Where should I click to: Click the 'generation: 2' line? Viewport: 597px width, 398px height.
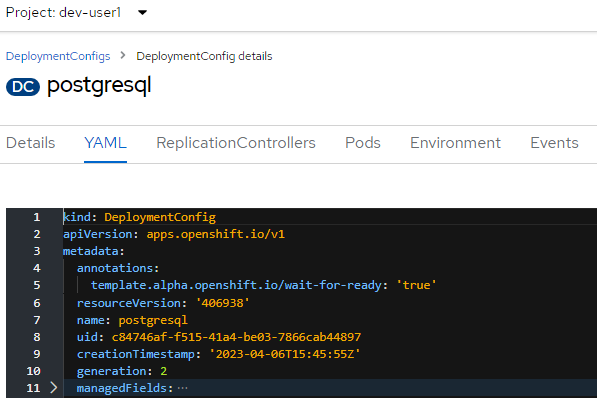tap(122, 371)
